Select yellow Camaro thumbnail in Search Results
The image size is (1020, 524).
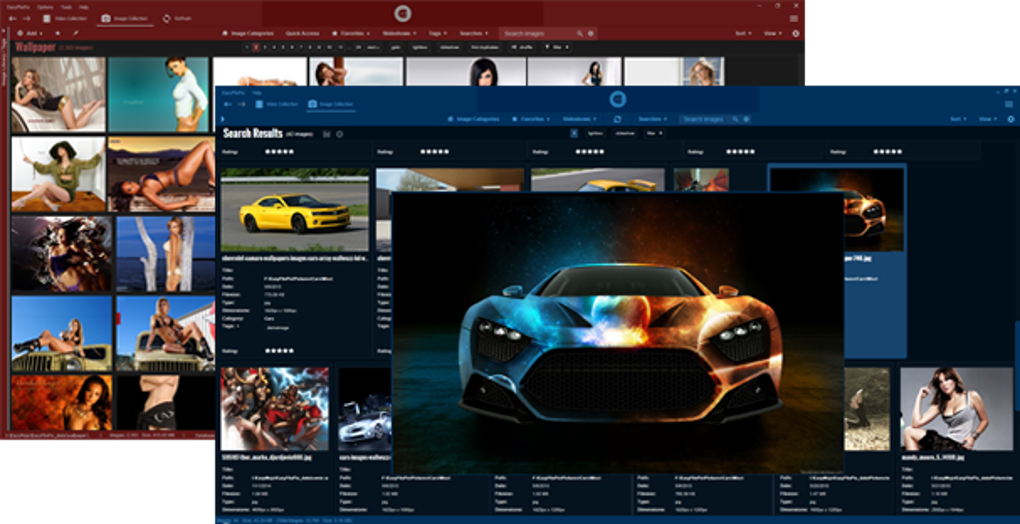click(x=295, y=210)
